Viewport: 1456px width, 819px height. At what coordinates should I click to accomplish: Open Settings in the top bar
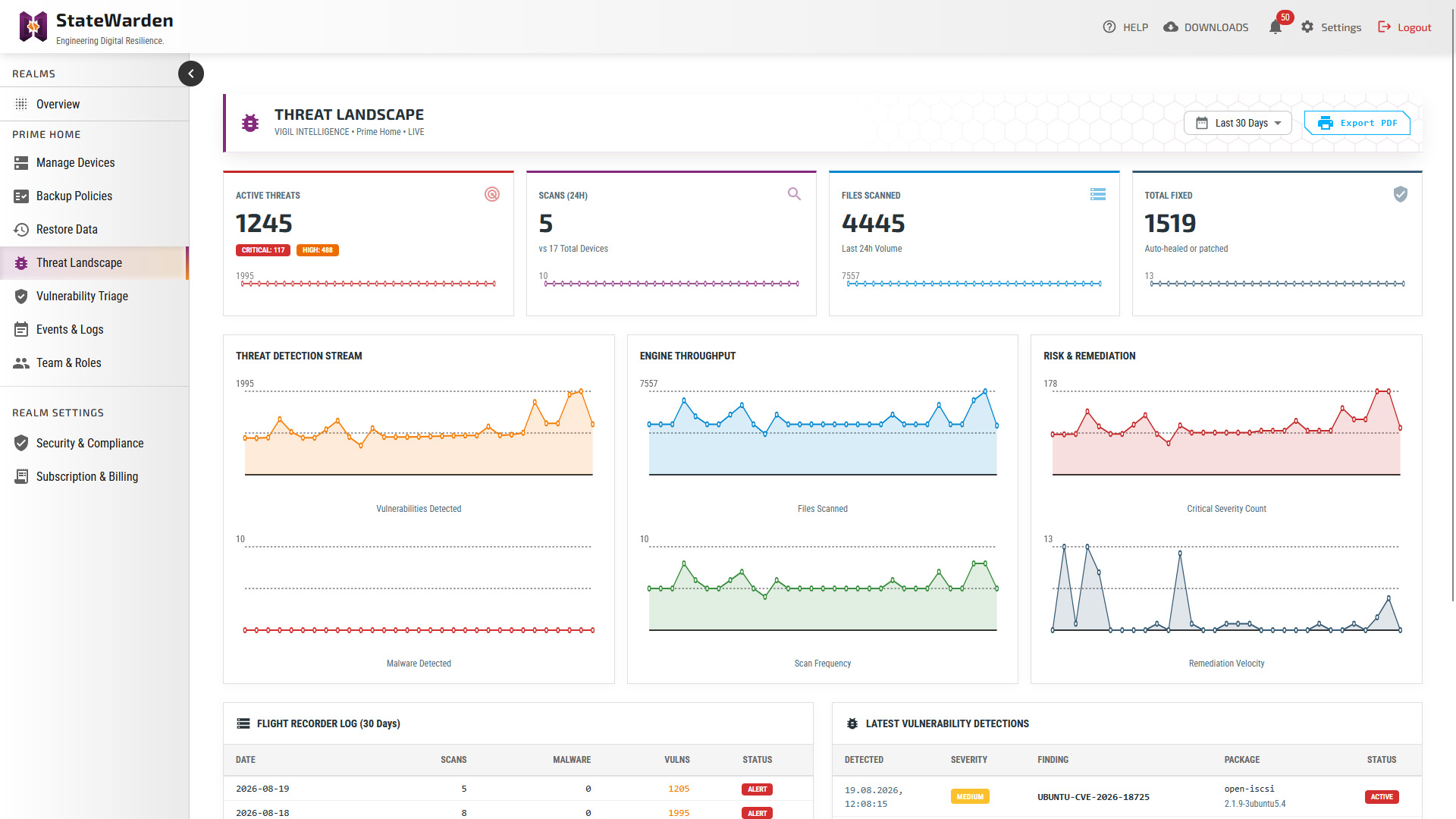(1331, 27)
